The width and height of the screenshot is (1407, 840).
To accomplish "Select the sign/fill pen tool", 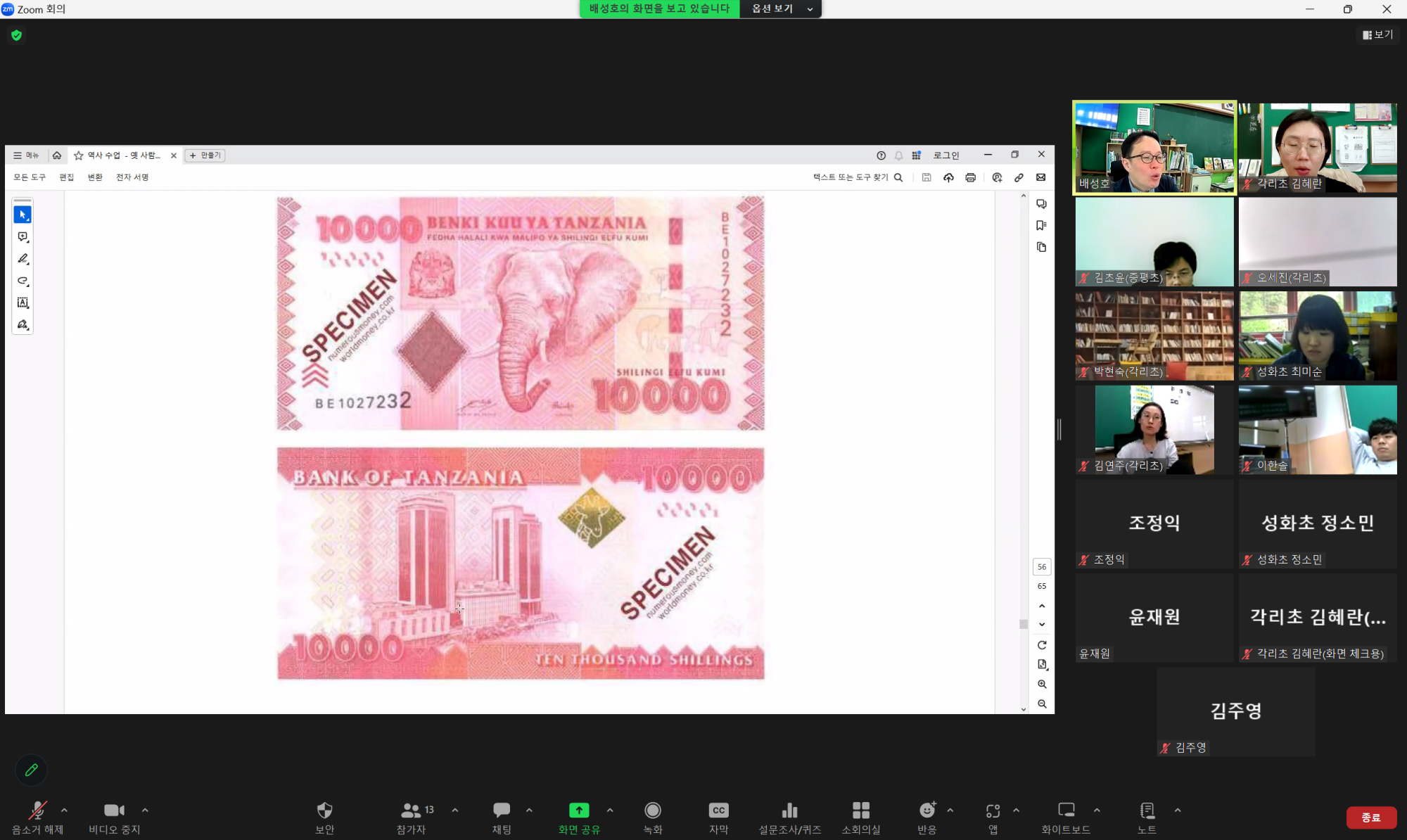I will click(x=23, y=324).
